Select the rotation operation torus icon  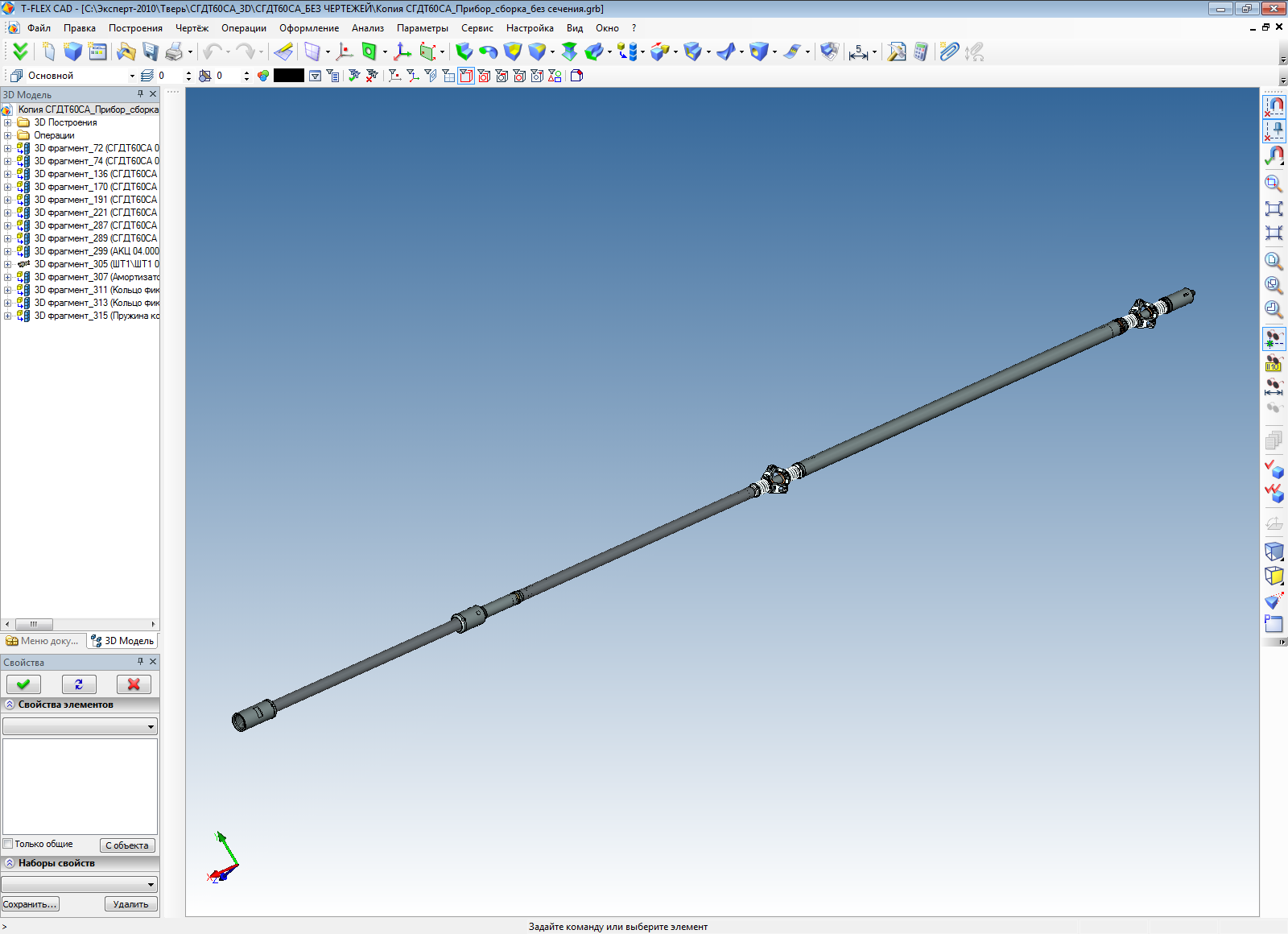489,52
